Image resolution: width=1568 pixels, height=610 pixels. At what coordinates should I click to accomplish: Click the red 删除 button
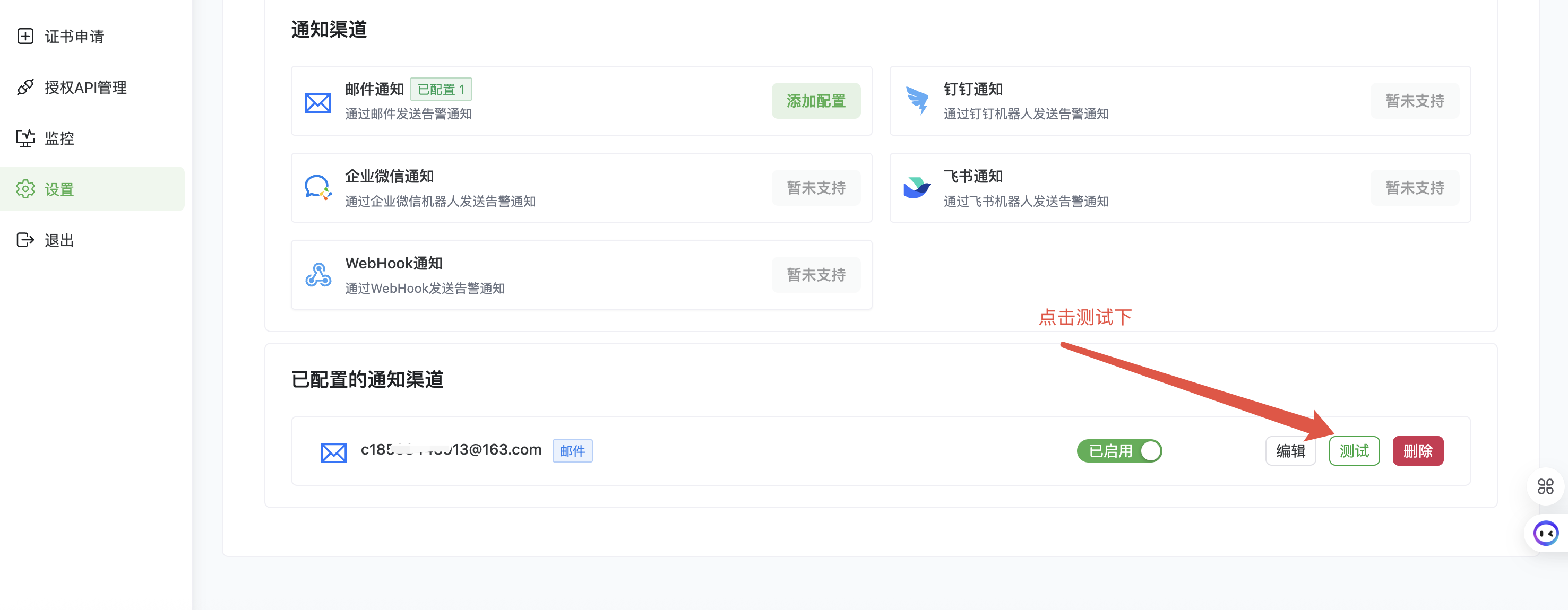(1417, 451)
